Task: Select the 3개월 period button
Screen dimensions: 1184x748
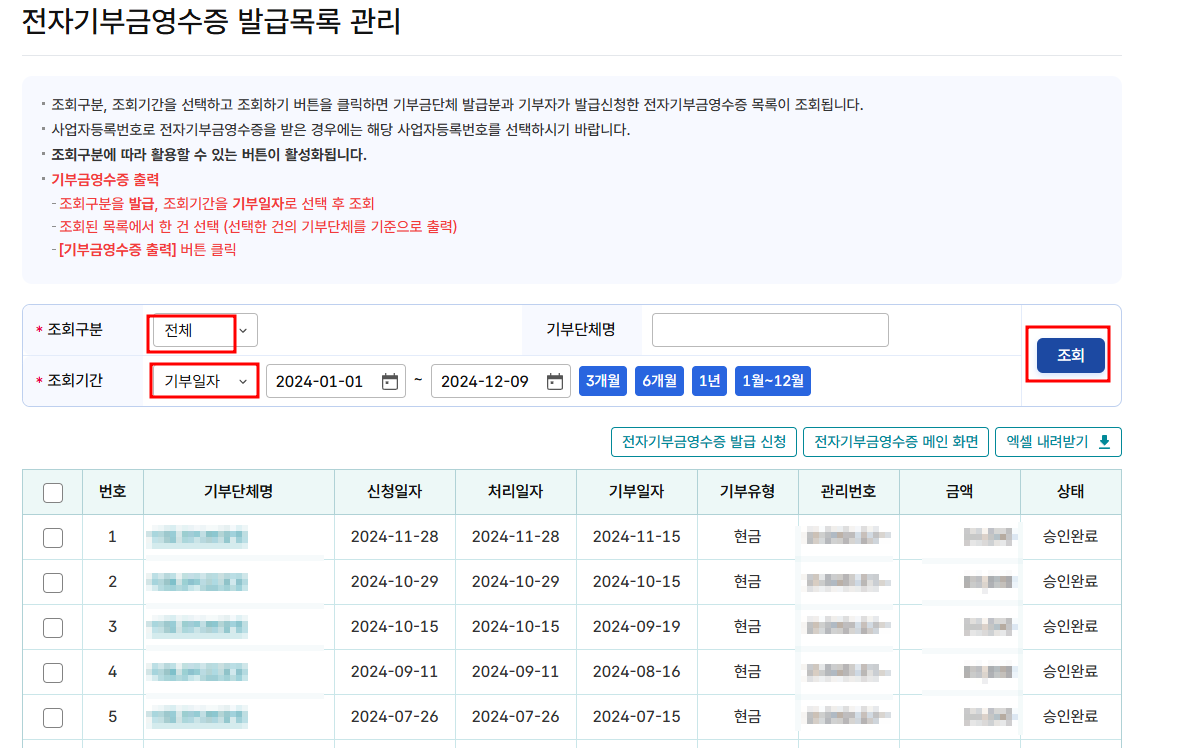Action: [x=603, y=381]
